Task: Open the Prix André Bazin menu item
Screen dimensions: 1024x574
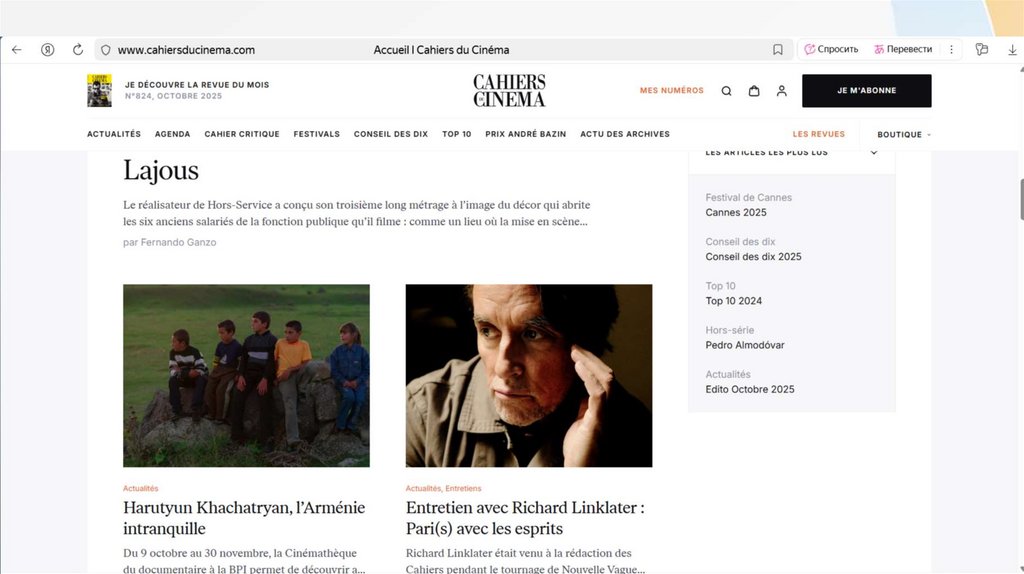Action: 526,134
